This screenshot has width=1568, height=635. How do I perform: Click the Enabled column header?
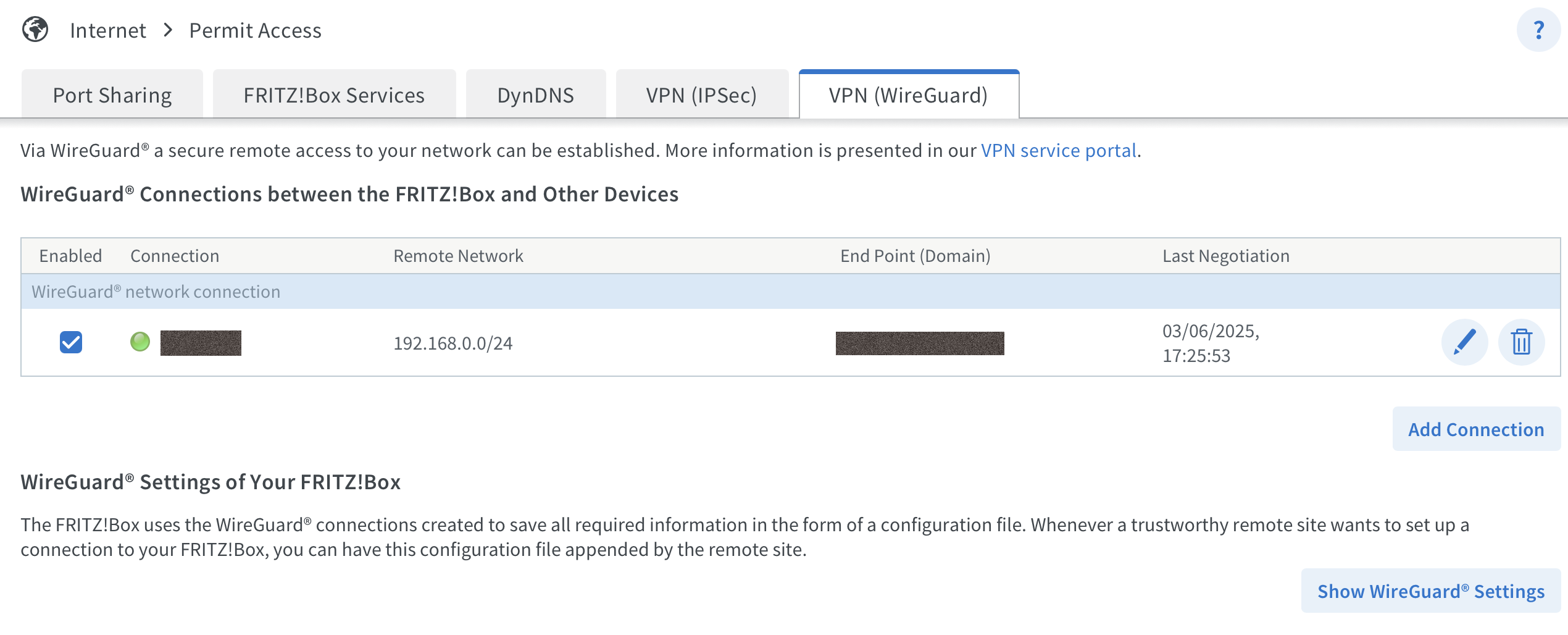(71, 256)
